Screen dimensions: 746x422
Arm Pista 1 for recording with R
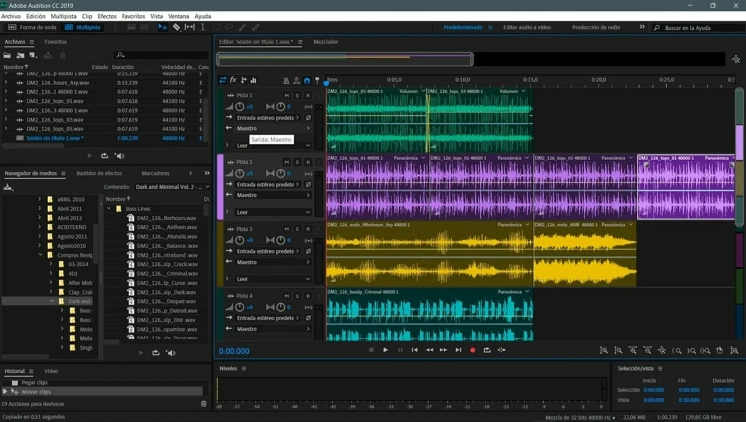tap(308, 96)
